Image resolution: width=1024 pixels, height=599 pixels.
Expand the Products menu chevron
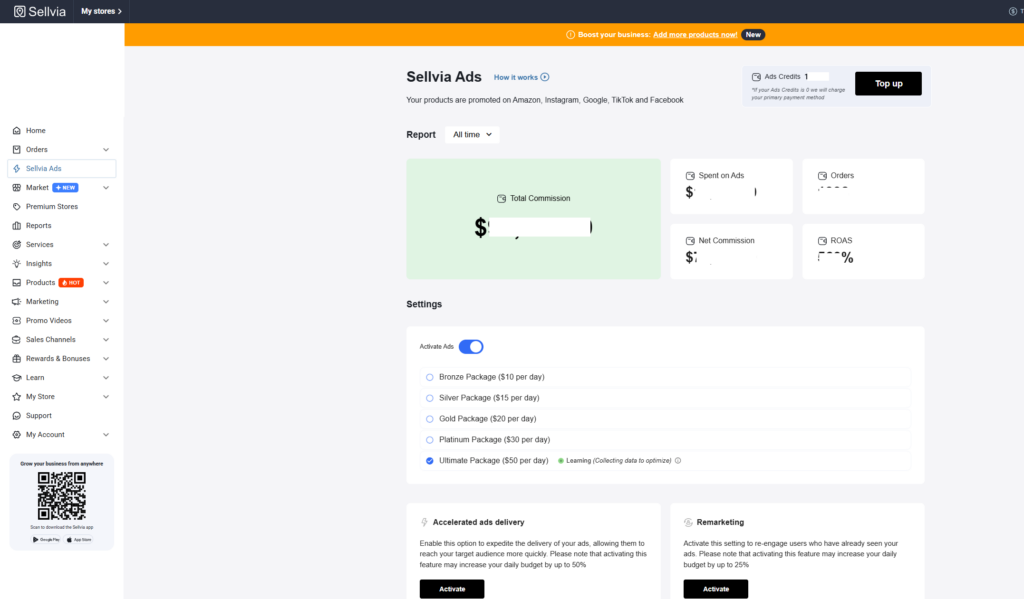point(106,282)
